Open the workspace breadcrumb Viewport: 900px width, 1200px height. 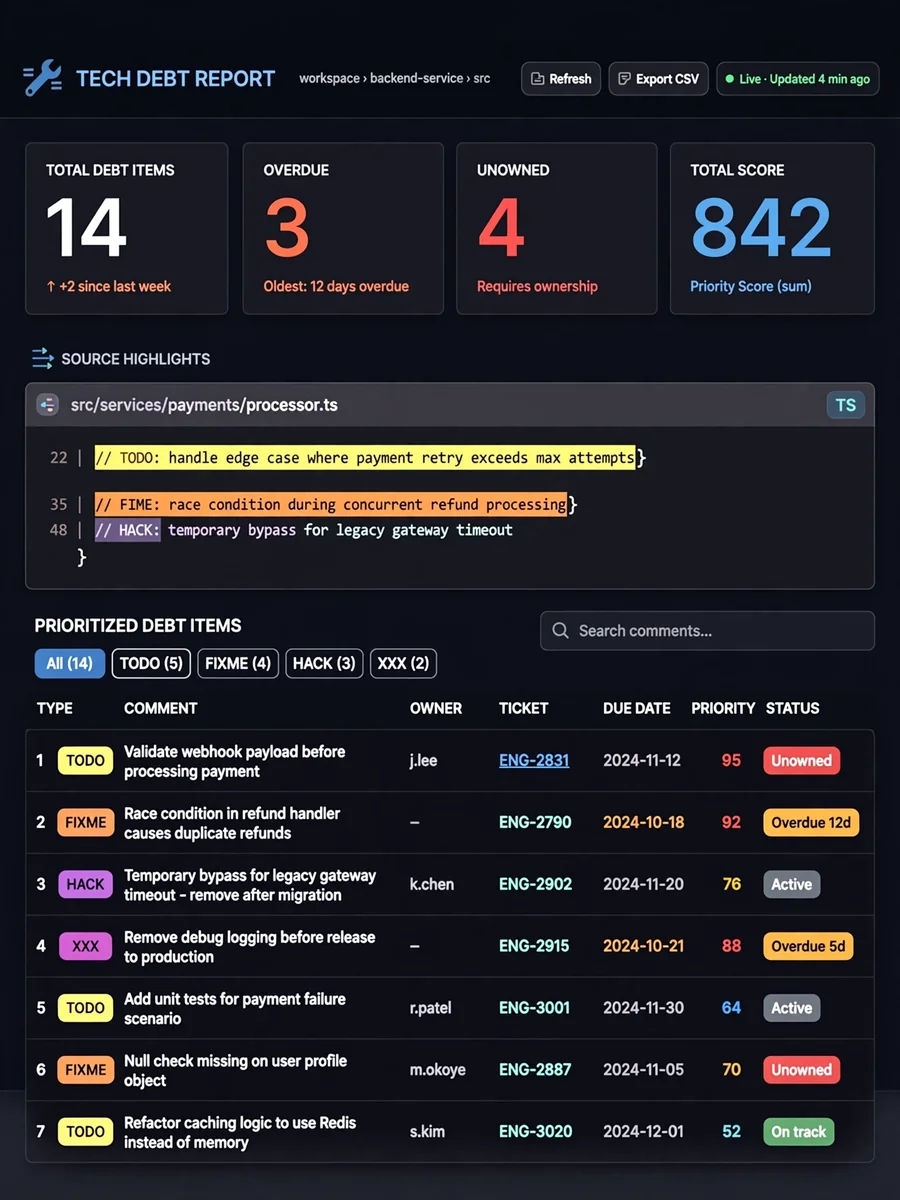click(329, 79)
